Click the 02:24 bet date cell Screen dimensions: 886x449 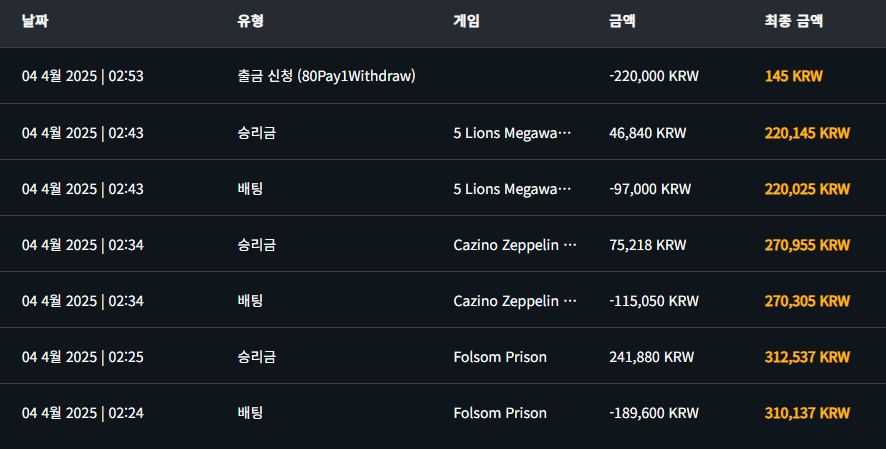(x=82, y=413)
